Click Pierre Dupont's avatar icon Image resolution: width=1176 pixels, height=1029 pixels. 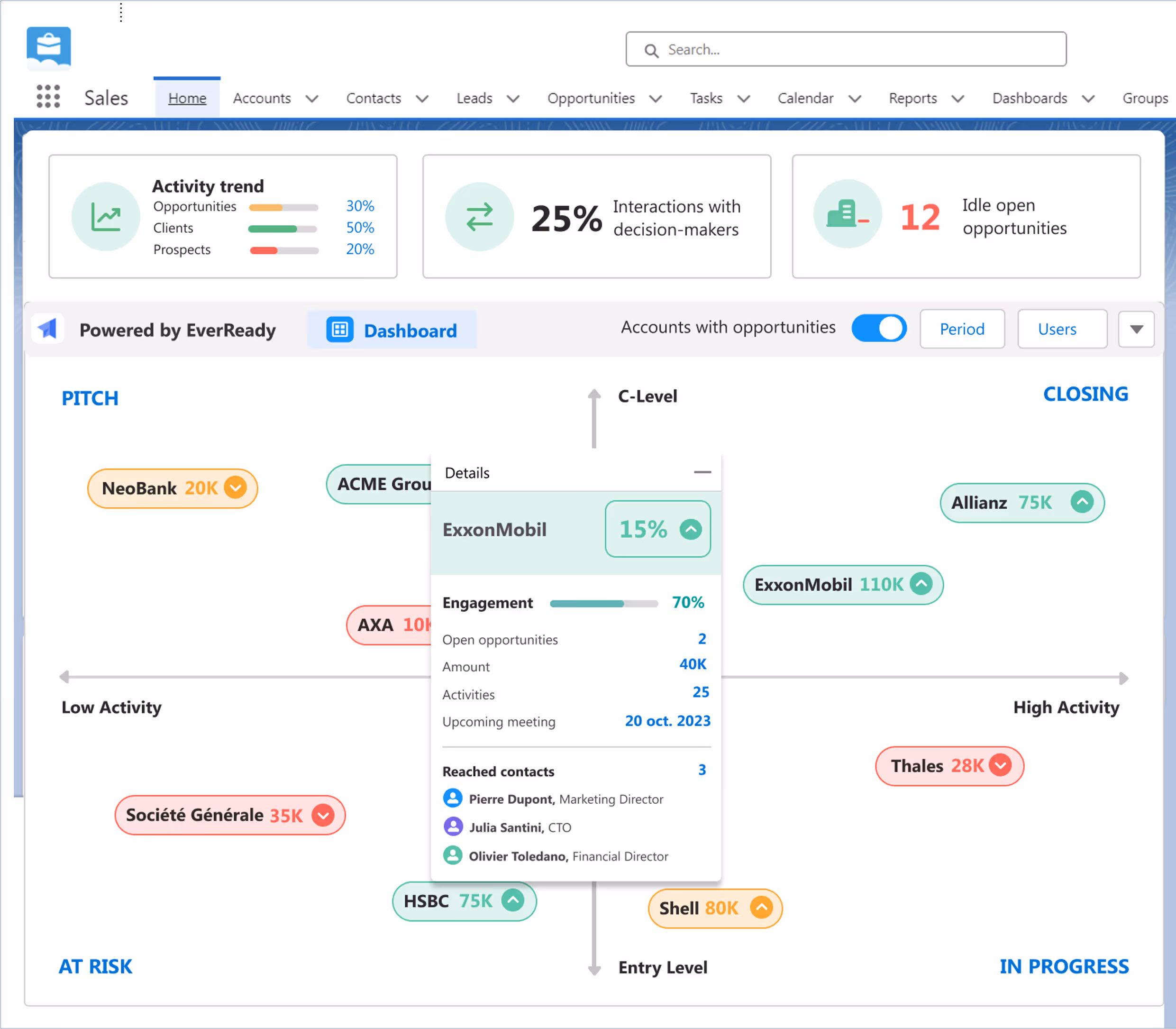coord(453,798)
